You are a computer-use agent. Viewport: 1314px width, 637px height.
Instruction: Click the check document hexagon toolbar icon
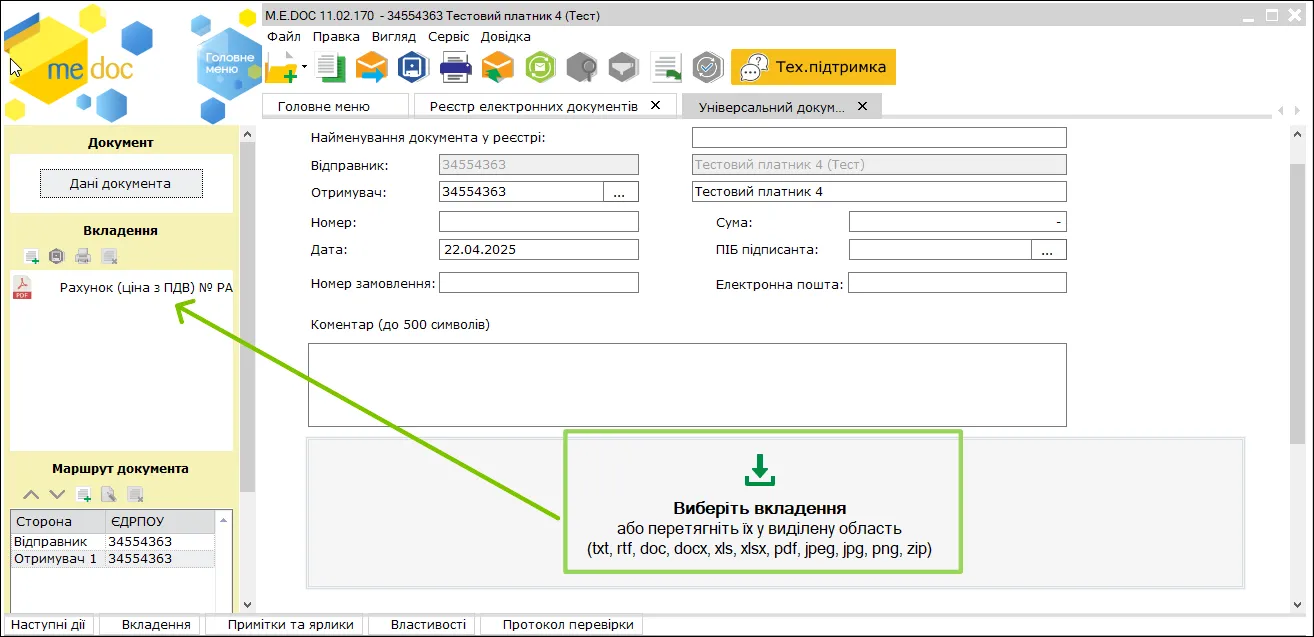(x=708, y=68)
